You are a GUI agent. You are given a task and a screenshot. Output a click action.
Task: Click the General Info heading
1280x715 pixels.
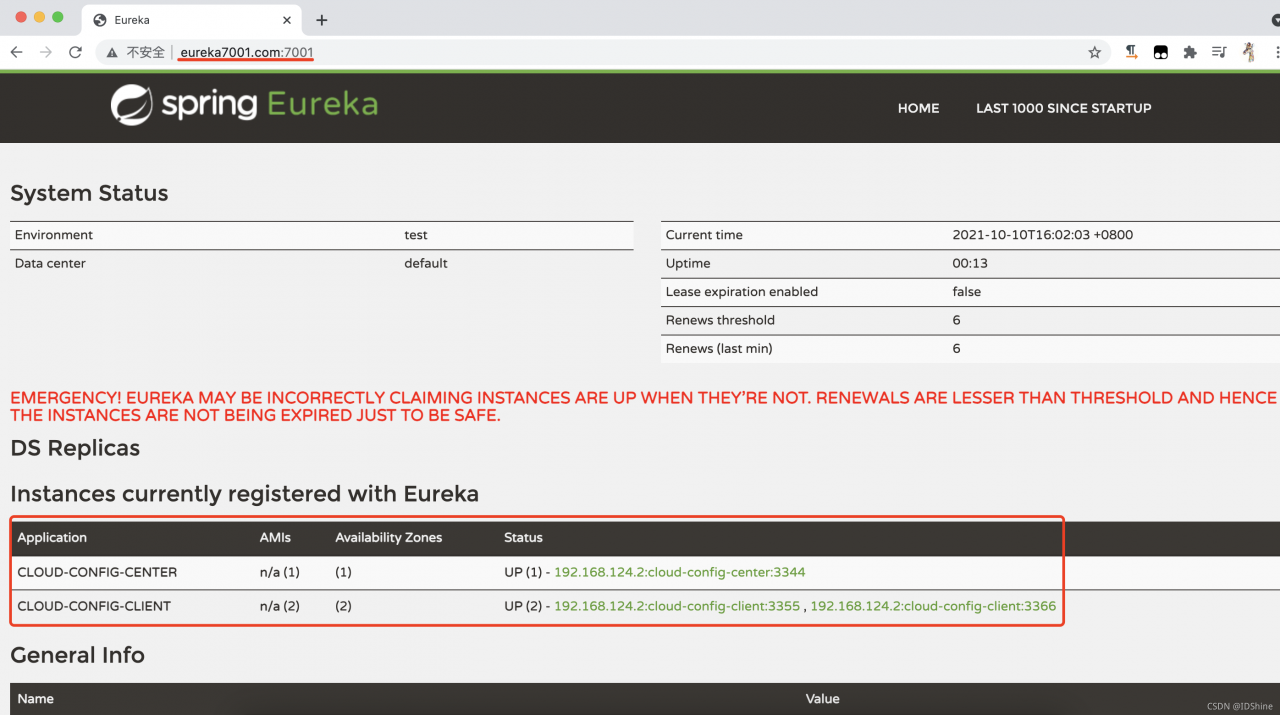pyautogui.click(x=77, y=655)
